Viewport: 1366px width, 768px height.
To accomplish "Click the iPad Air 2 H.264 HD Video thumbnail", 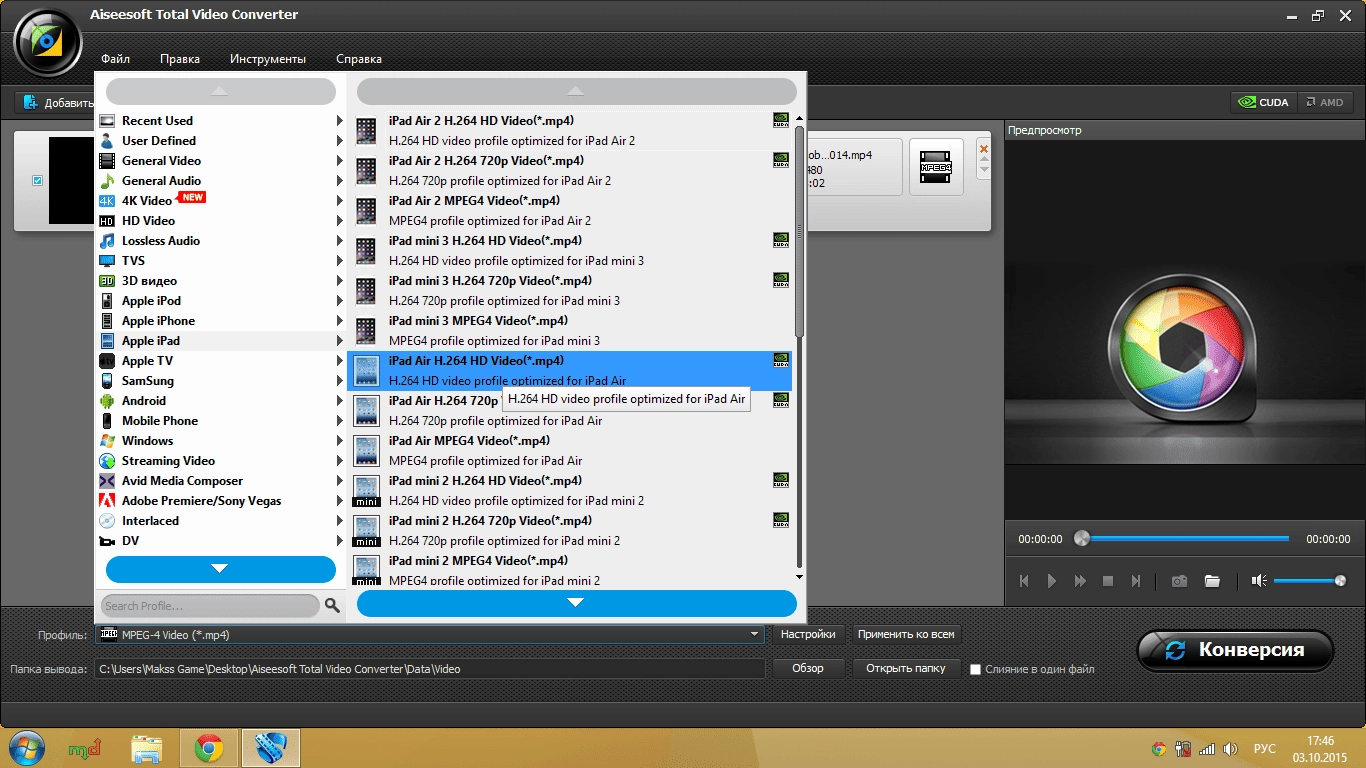I will click(x=367, y=131).
